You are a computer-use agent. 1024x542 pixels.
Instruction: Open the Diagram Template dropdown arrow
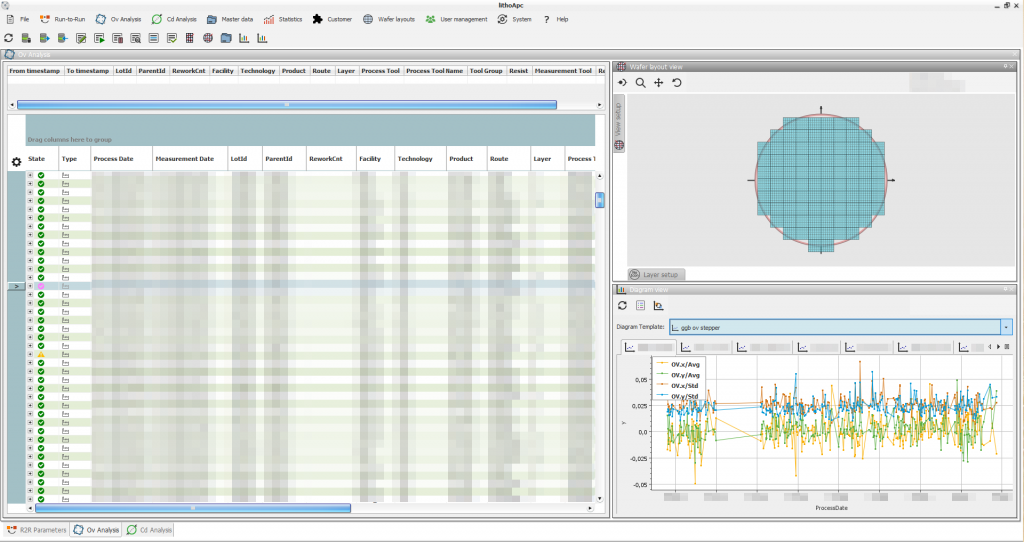pyautogui.click(x=1006, y=327)
